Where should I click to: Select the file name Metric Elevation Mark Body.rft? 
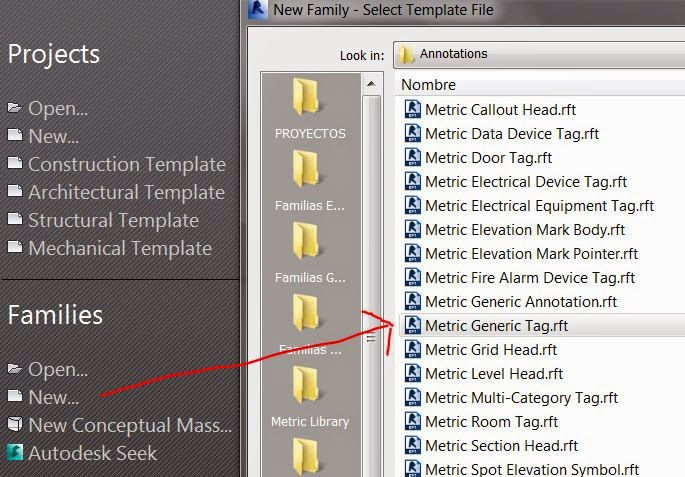pyautogui.click(x=525, y=230)
